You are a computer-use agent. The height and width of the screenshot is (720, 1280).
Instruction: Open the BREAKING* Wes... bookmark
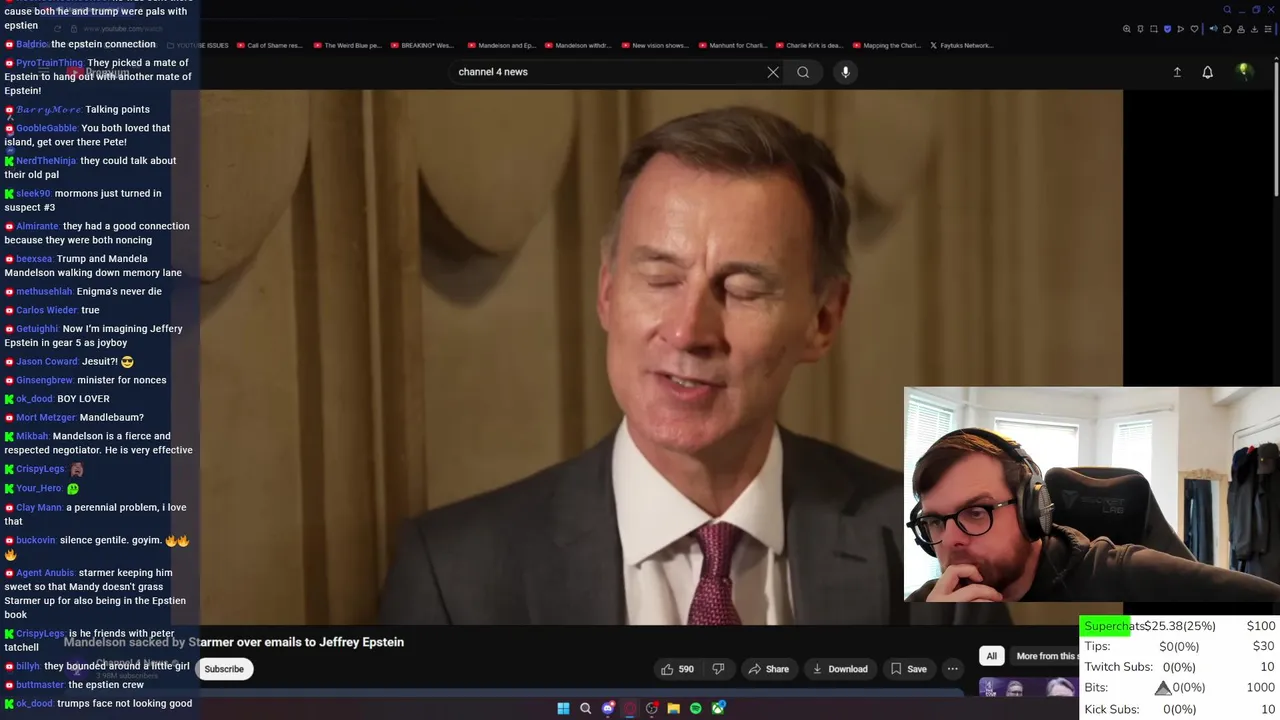[x=422, y=45]
